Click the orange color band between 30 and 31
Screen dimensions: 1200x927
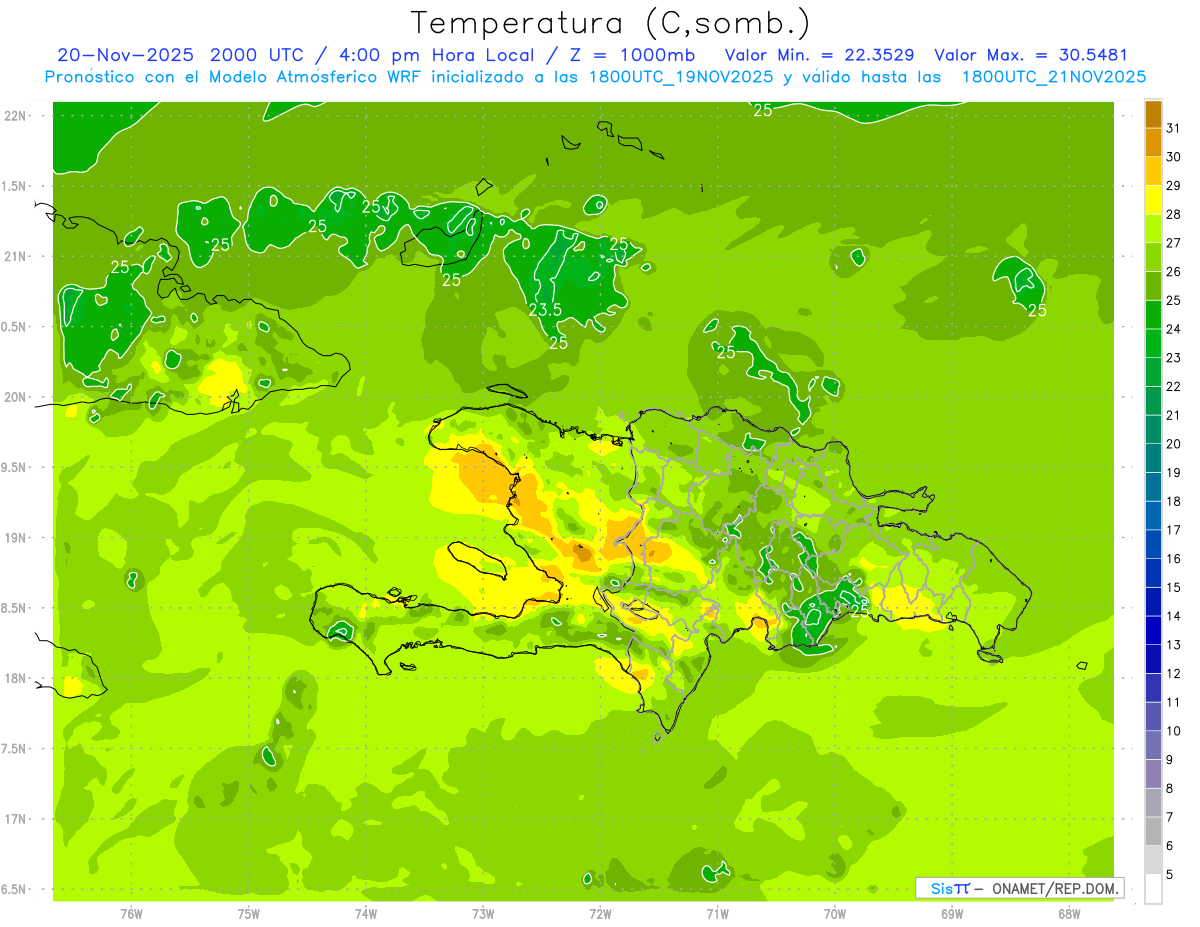(1153, 143)
